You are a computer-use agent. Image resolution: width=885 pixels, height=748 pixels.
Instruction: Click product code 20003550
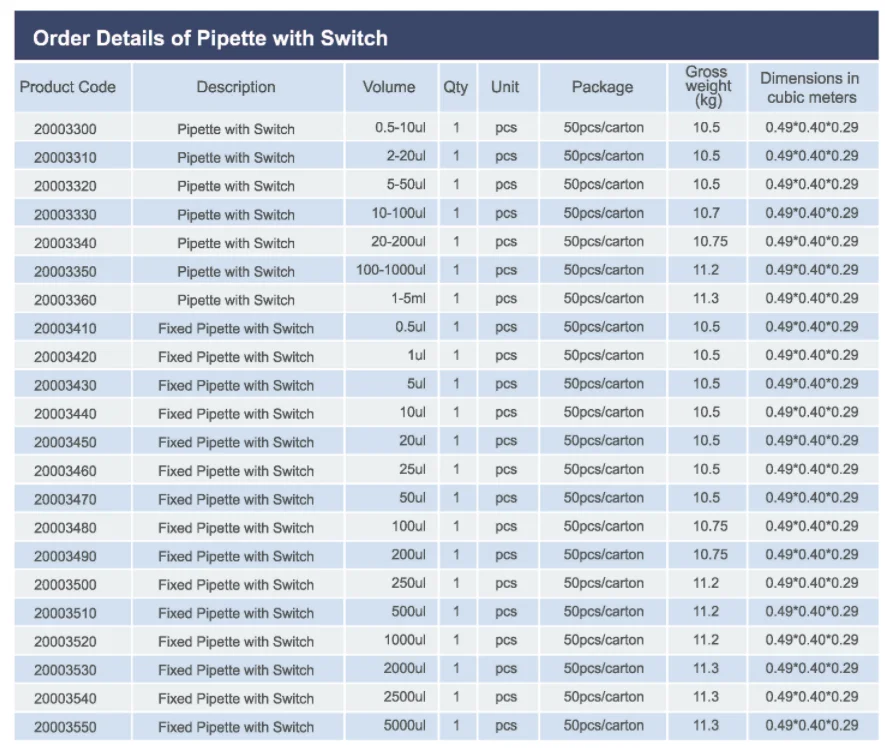tap(65, 727)
